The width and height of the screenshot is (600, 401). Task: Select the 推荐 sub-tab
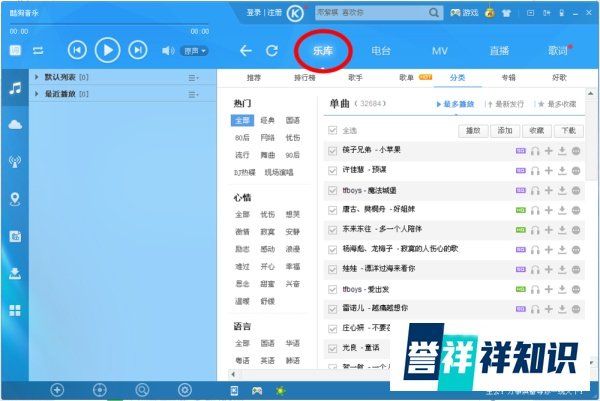point(253,78)
